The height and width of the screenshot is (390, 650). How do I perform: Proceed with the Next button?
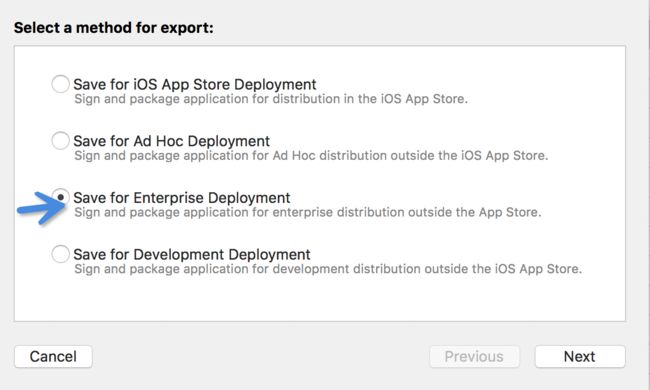click(580, 356)
